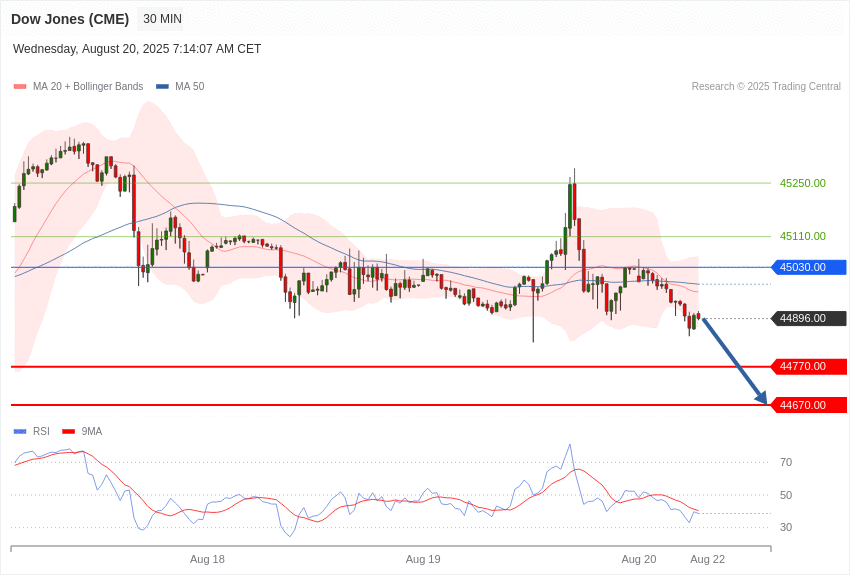Click the date and time stamp text
Screen dimensions: 850x576
137,49
